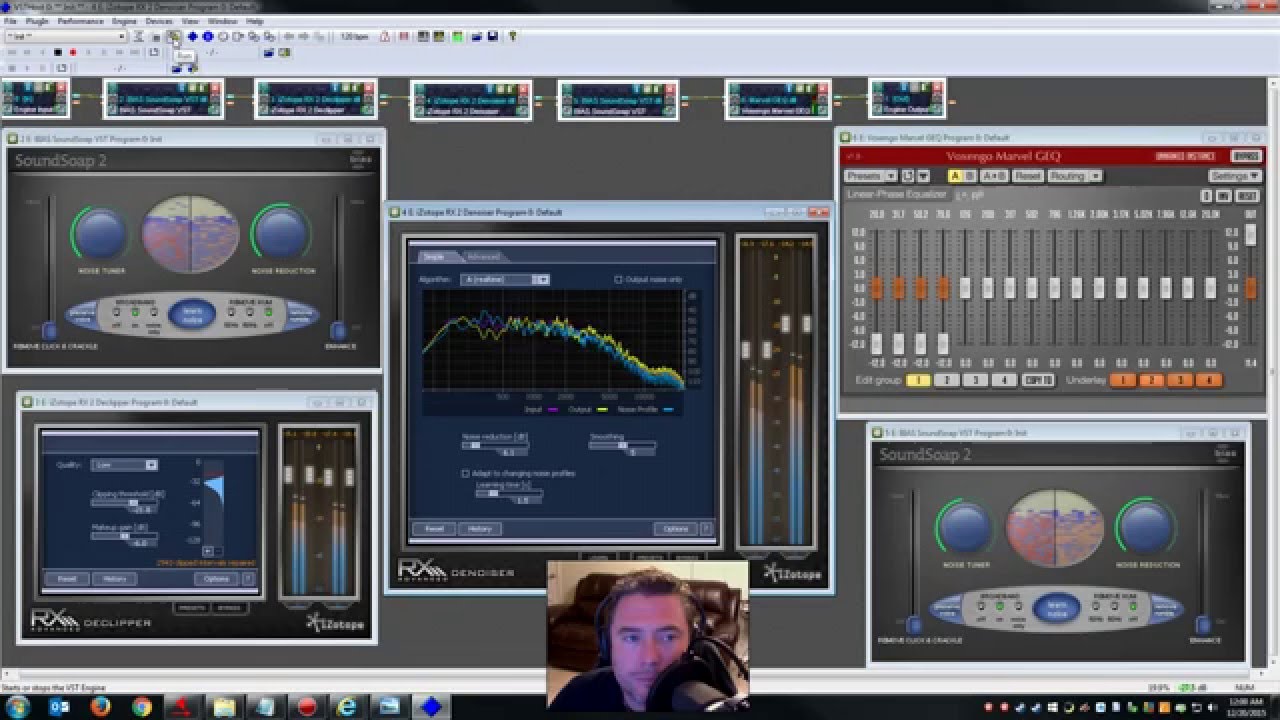1280x720 pixels.
Task: Open the File menu
Action: (x=11, y=21)
